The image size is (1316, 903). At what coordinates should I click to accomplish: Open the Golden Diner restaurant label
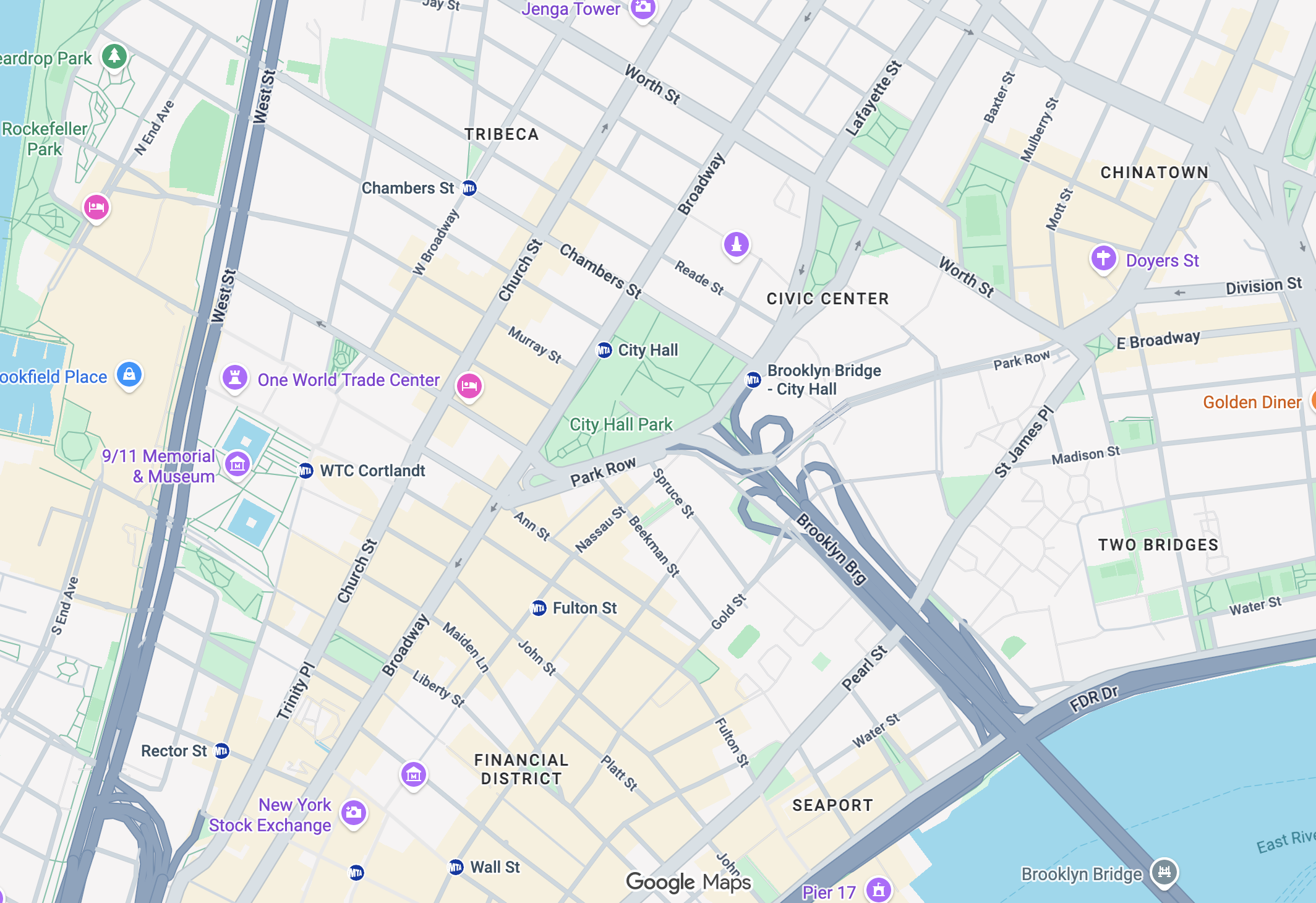coord(1252,402)
